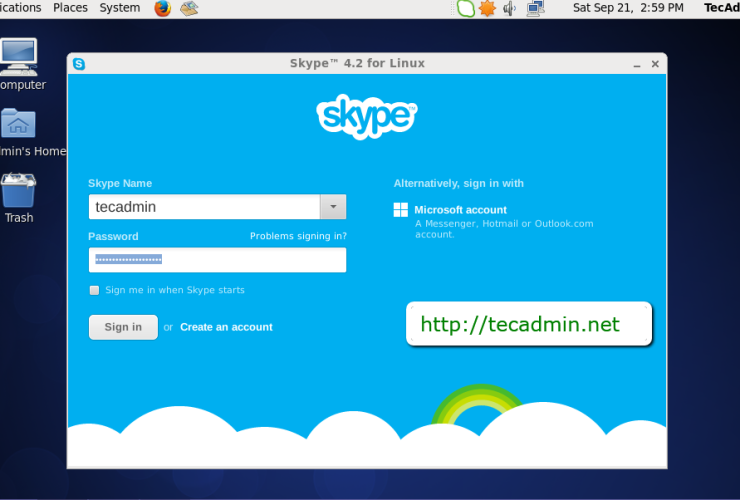Click the Microsoft account sign-in link

[x=460, y=210]
